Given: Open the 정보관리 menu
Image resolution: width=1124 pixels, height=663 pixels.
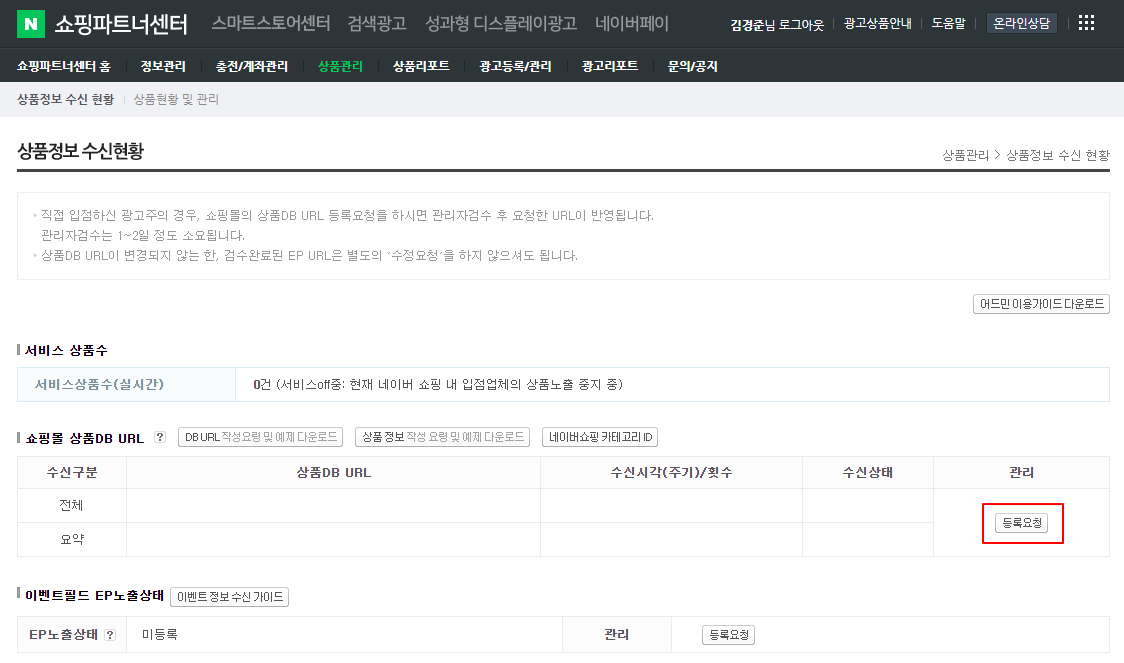Looking at the screenshot, I should pyautogui.click(x=163, y=66).
